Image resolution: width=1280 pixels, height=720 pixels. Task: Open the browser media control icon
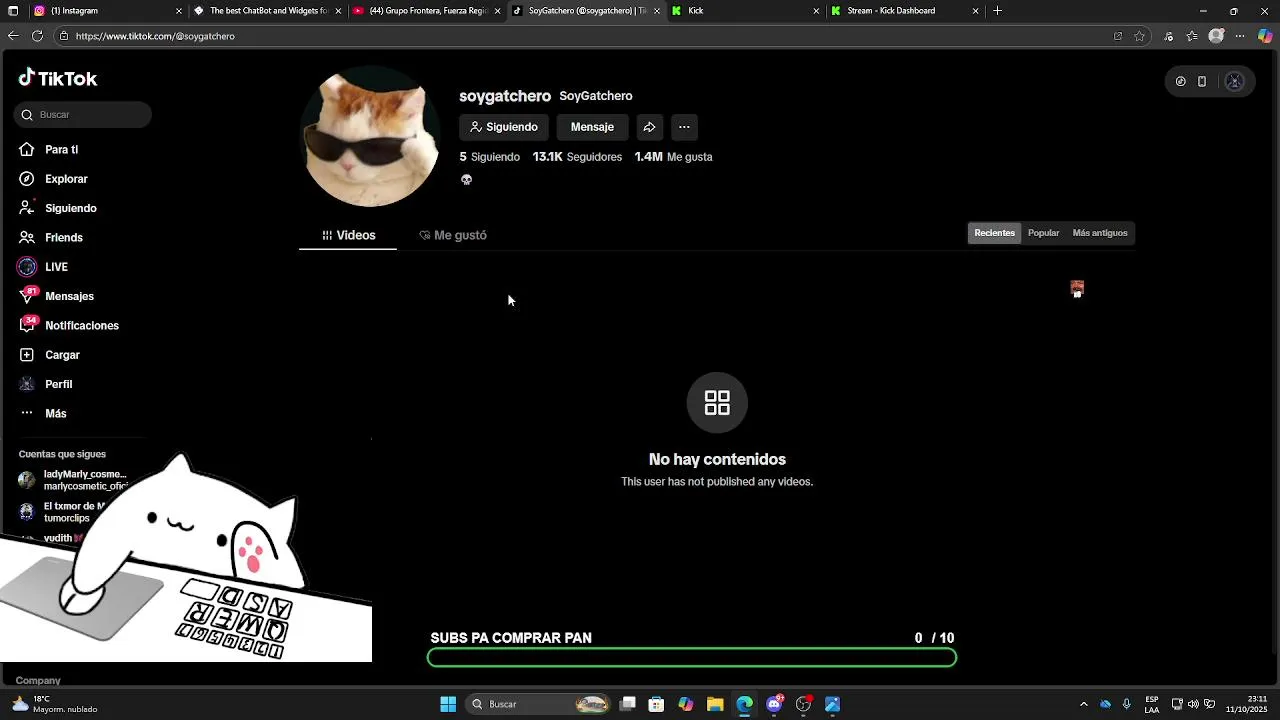coord(1169,36)
